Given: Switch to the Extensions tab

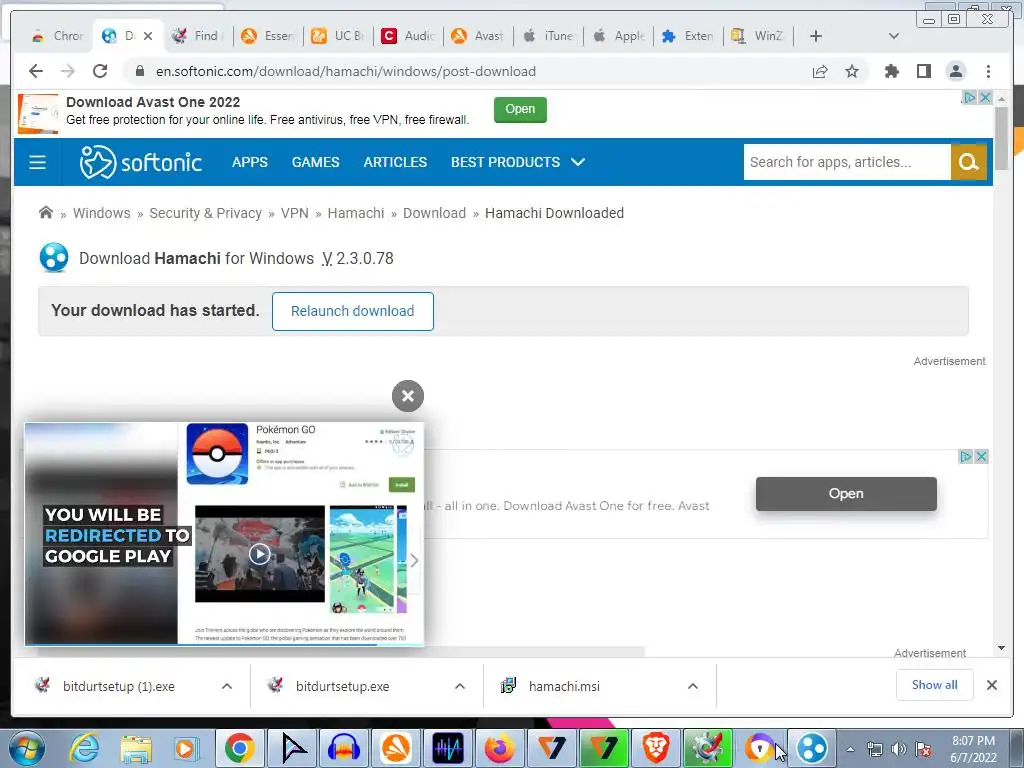Looking at the screenshot, I should [688, 36].
